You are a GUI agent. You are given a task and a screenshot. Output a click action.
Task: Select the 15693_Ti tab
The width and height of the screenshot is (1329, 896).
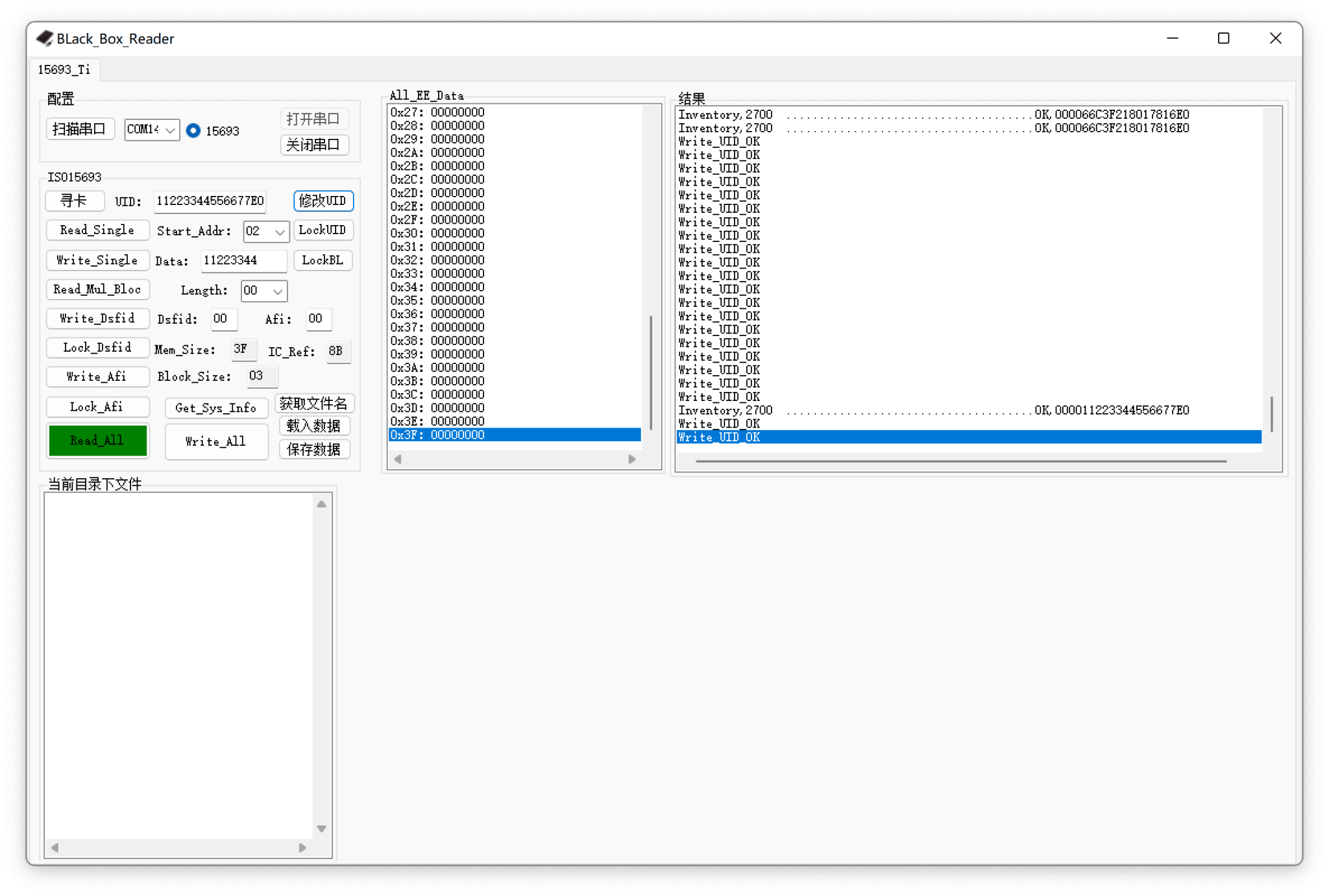(64, 69)
